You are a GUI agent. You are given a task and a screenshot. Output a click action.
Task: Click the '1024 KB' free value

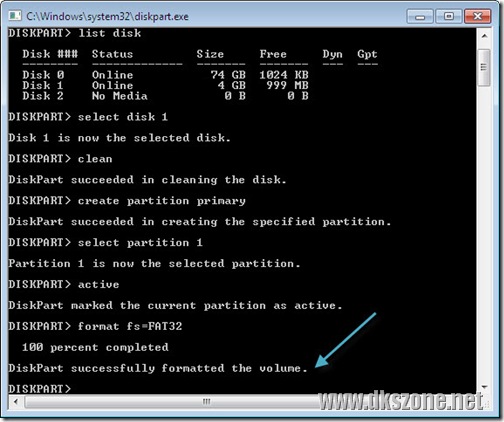(x=284, y=75)
